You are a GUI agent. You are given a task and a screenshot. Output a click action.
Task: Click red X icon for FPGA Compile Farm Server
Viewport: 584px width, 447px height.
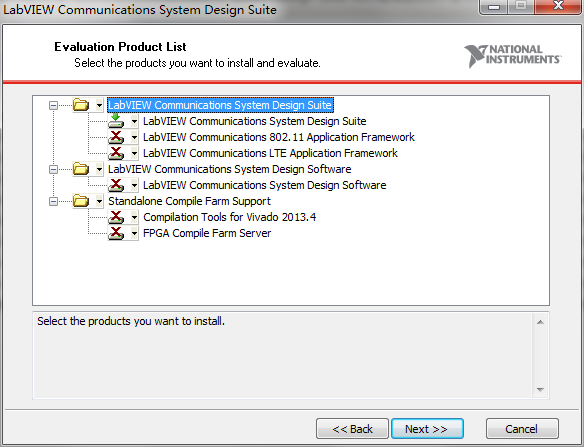pyautogui.click(x=116, y=233)
